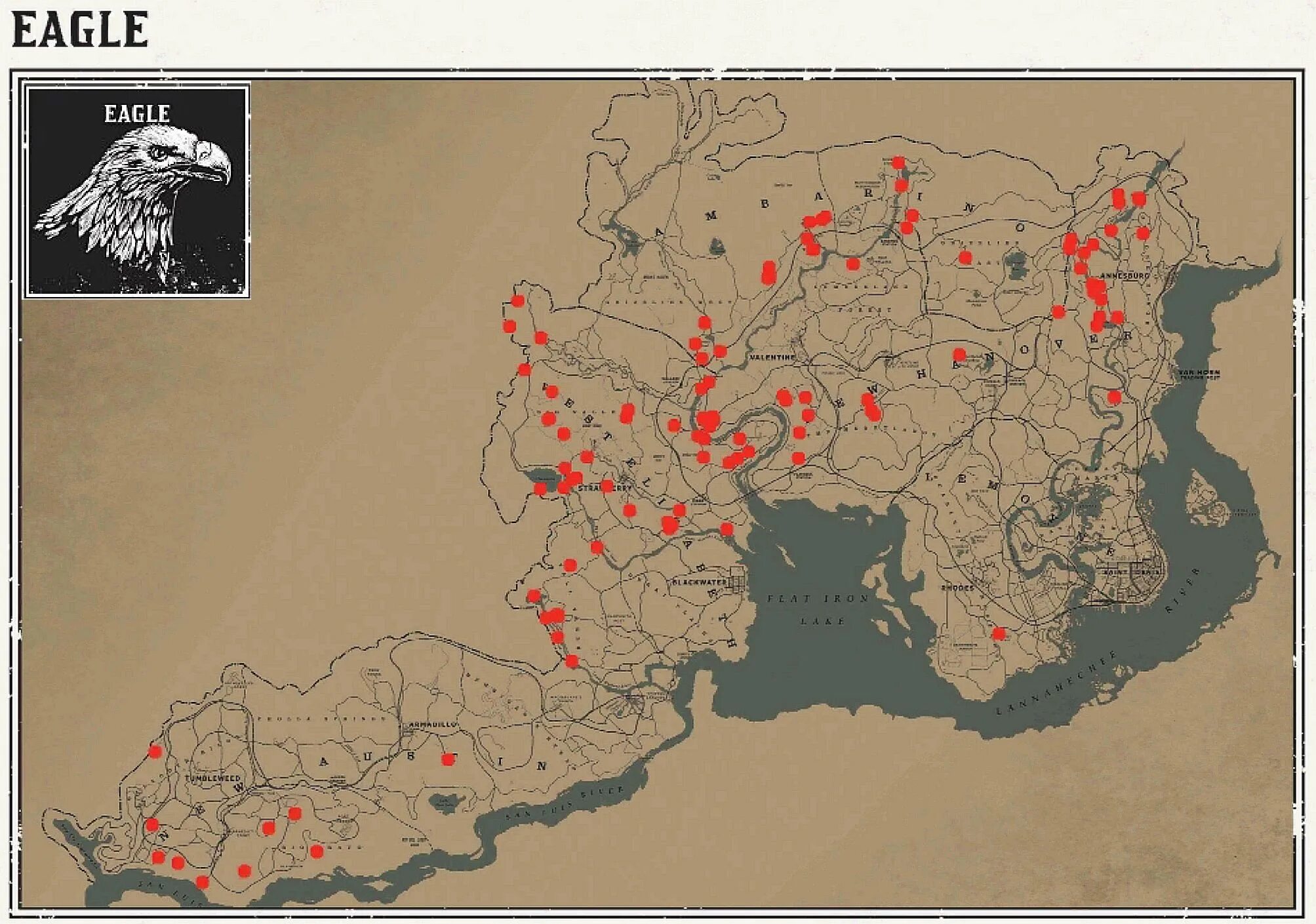This screenshot has height=924, width=1316.
Task: Click the red marker northwest of Tumbleweed
Action: [155, 752]
